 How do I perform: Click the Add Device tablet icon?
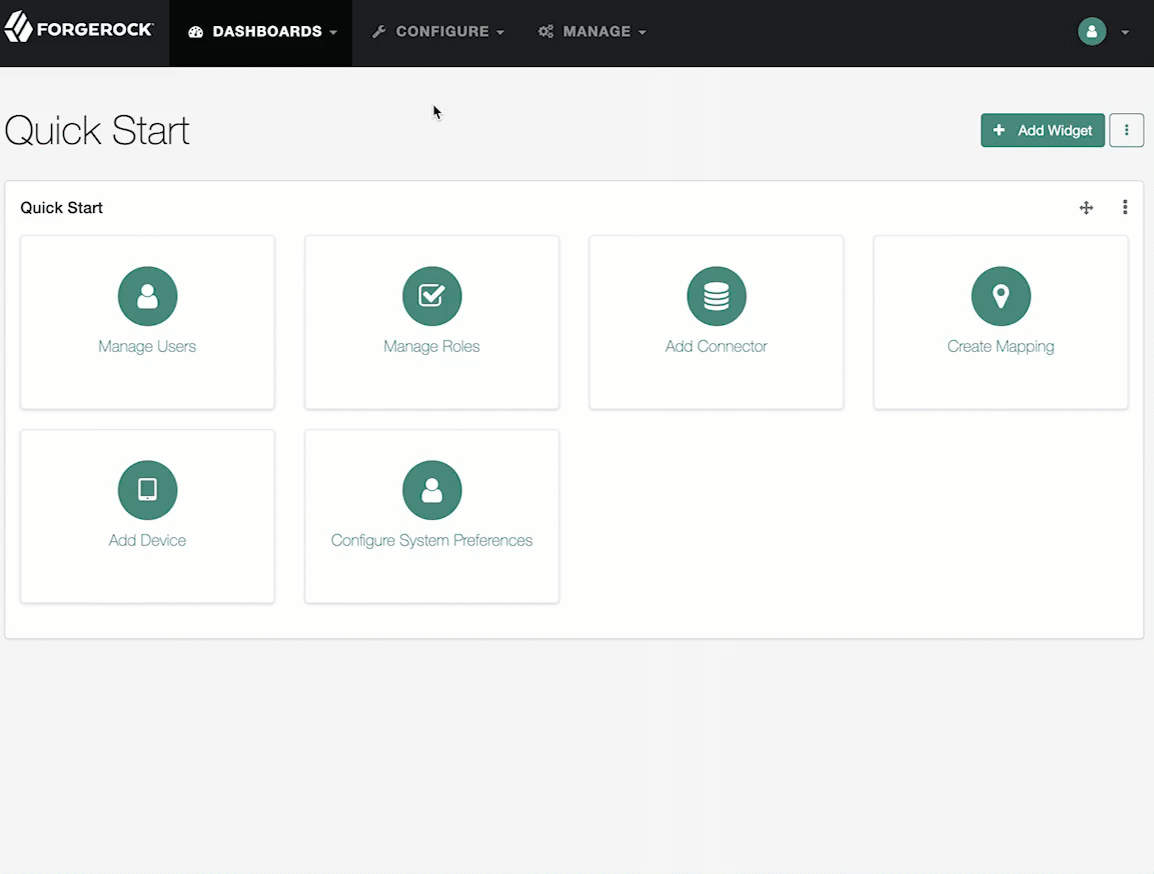click(147, 490)
